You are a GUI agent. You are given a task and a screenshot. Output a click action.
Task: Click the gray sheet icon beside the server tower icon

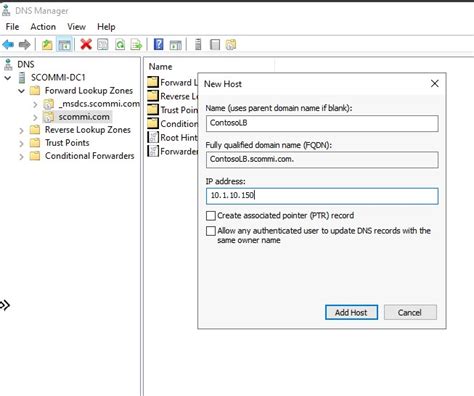pos(215,44)
